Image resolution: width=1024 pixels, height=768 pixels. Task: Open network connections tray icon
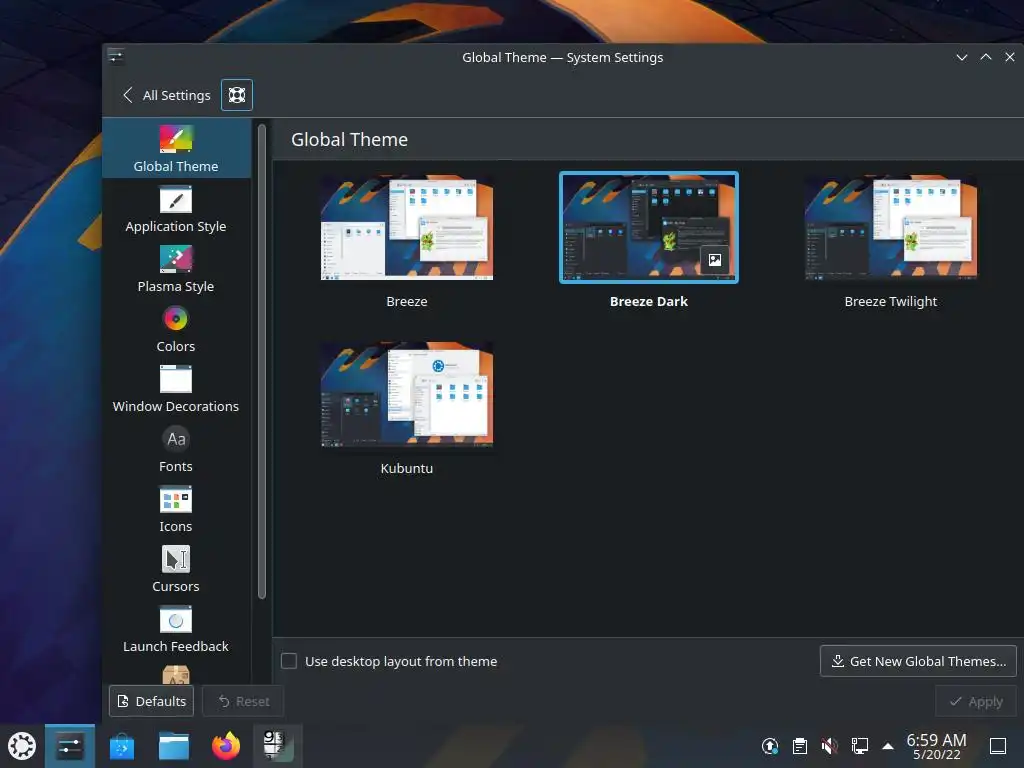coord(859,746)
